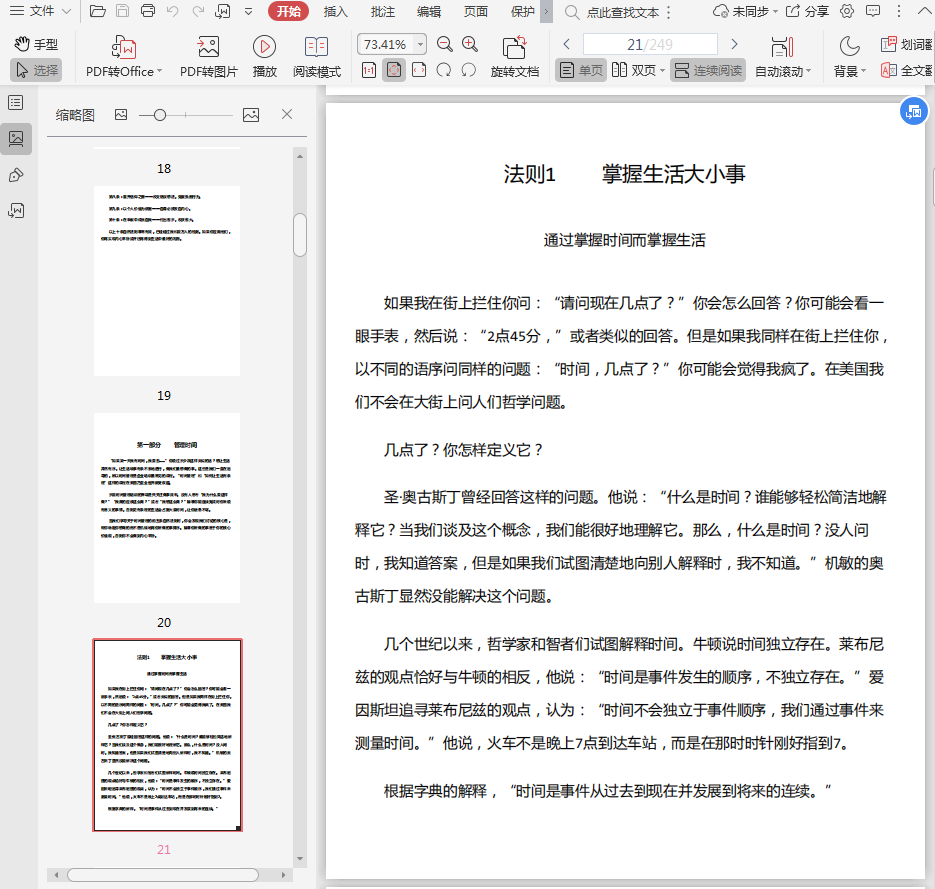This screenshot has width=935, height=889.
Task: Open the bookmark outline sidebar icon
Action: (x=16, y=103)
